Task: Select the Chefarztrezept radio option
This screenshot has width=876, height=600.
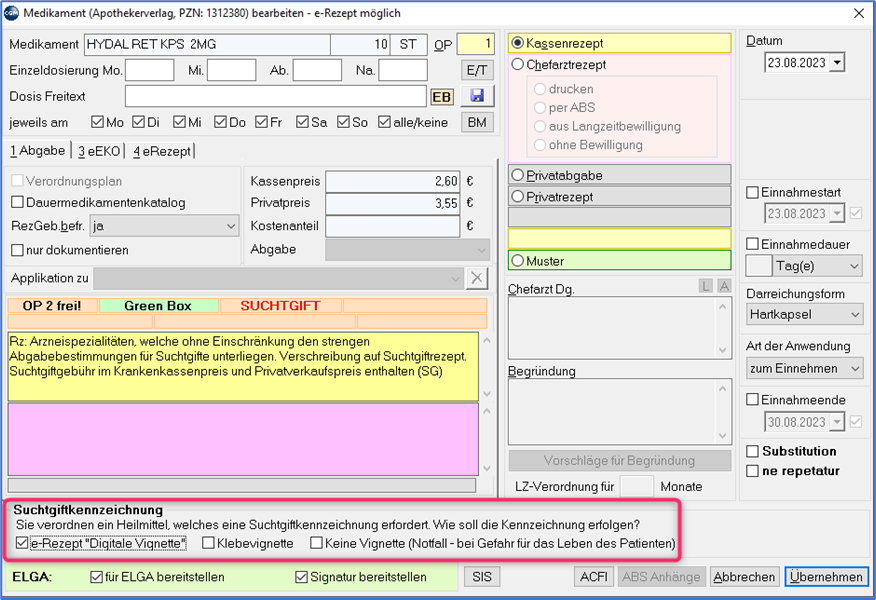Action: tap(518, 64)
